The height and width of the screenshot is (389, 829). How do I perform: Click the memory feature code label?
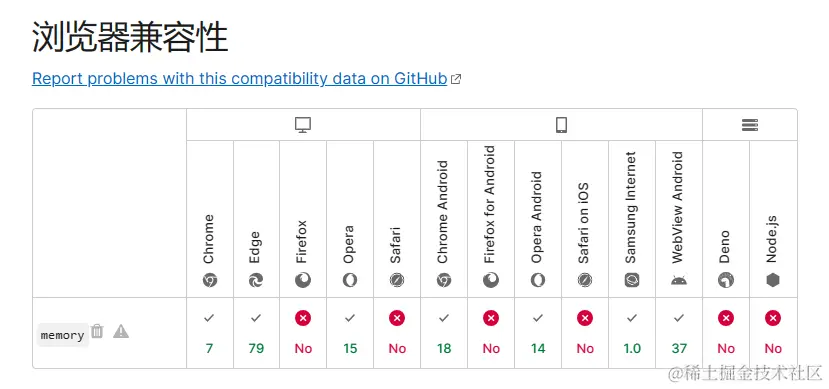[62, 335]
